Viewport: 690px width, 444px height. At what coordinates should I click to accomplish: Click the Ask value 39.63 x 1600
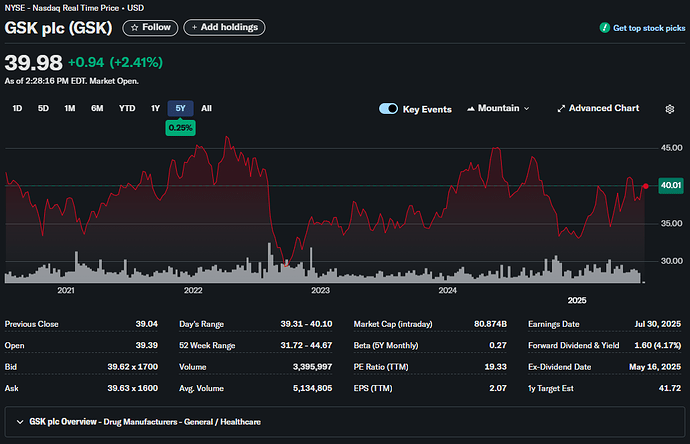pyautogui.click(x=132, y=388)
